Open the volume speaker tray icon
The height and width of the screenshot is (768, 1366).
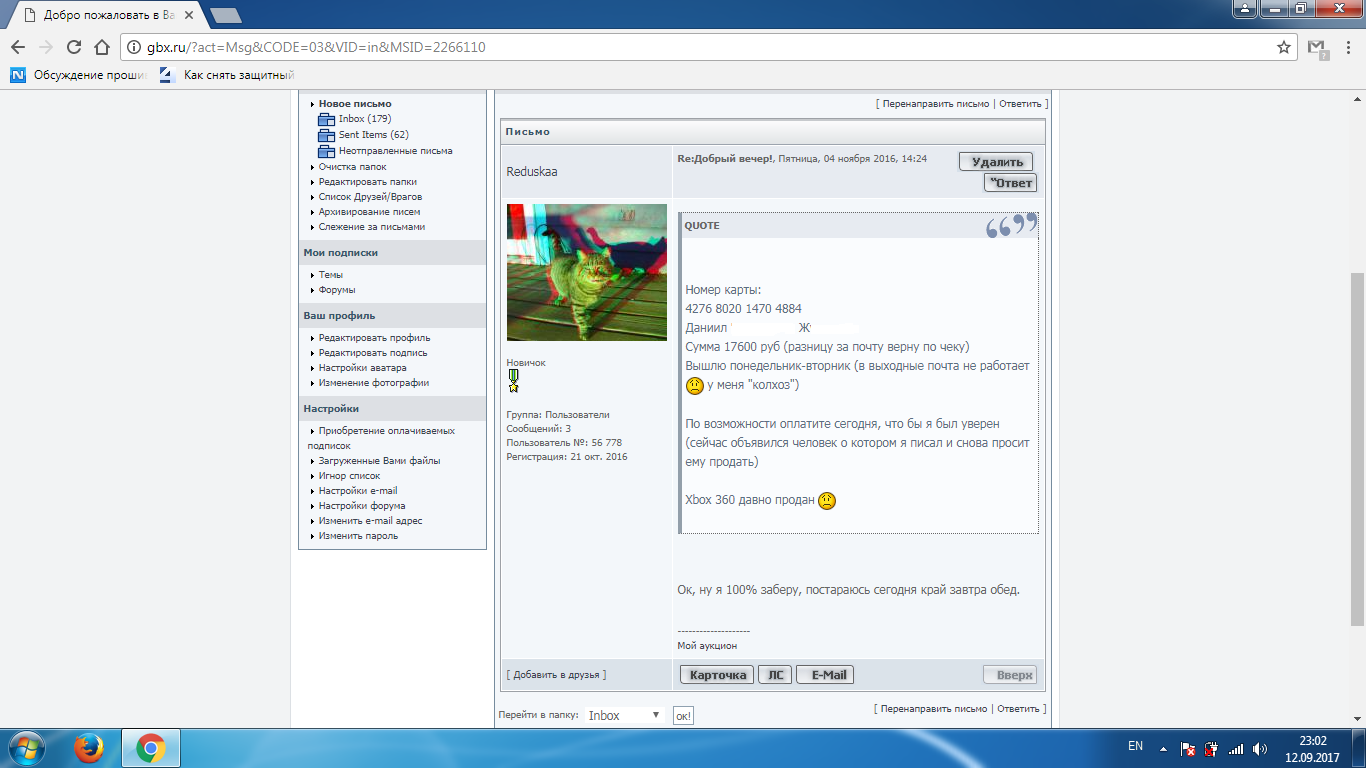point(1260,748)
